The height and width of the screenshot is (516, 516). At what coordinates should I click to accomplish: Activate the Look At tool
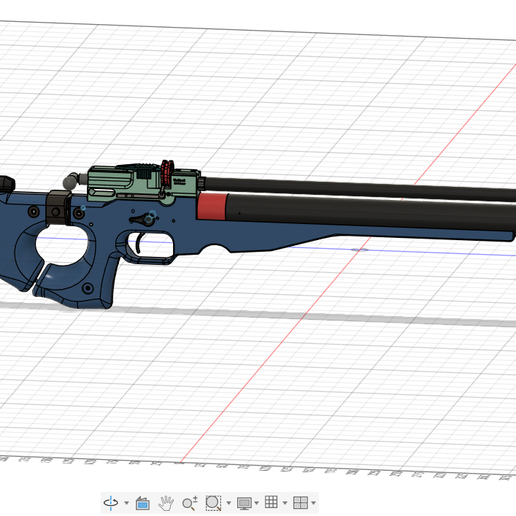[142, 503]
